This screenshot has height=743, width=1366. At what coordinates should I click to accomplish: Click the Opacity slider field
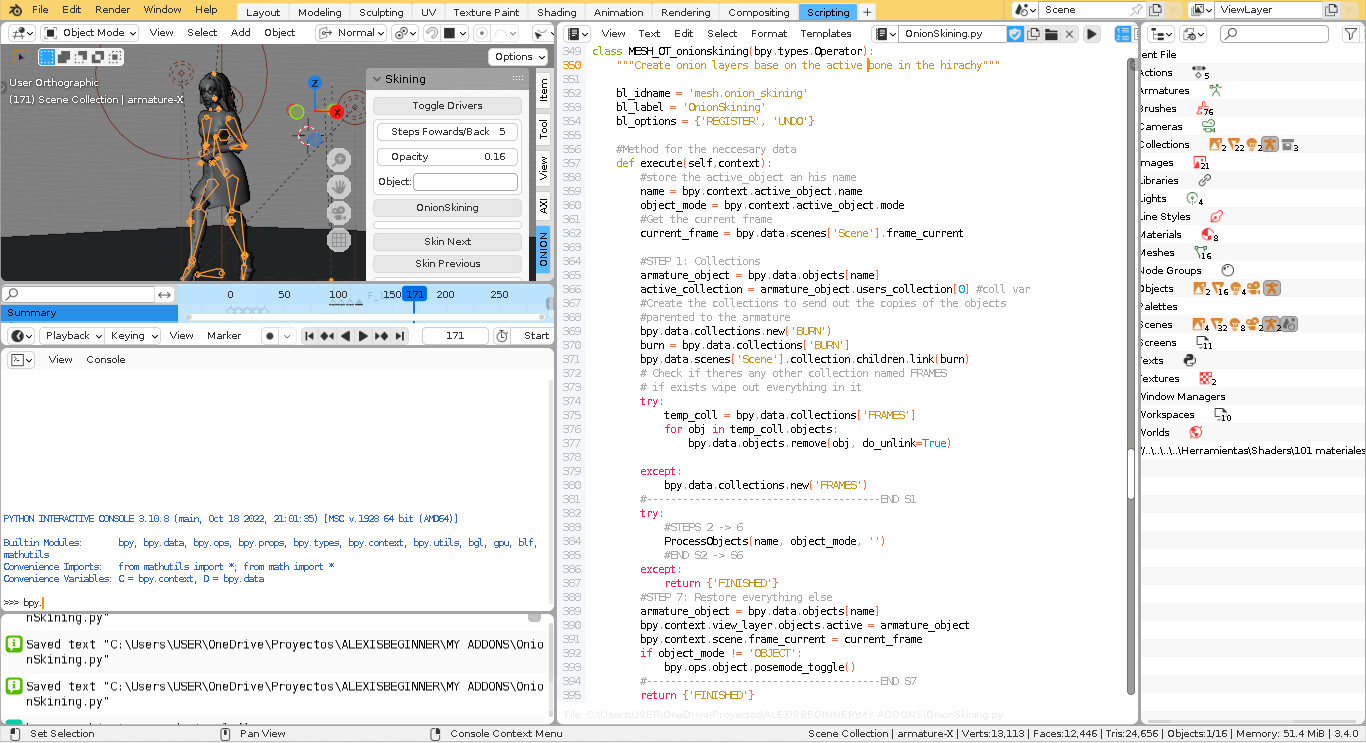(447, 157)
